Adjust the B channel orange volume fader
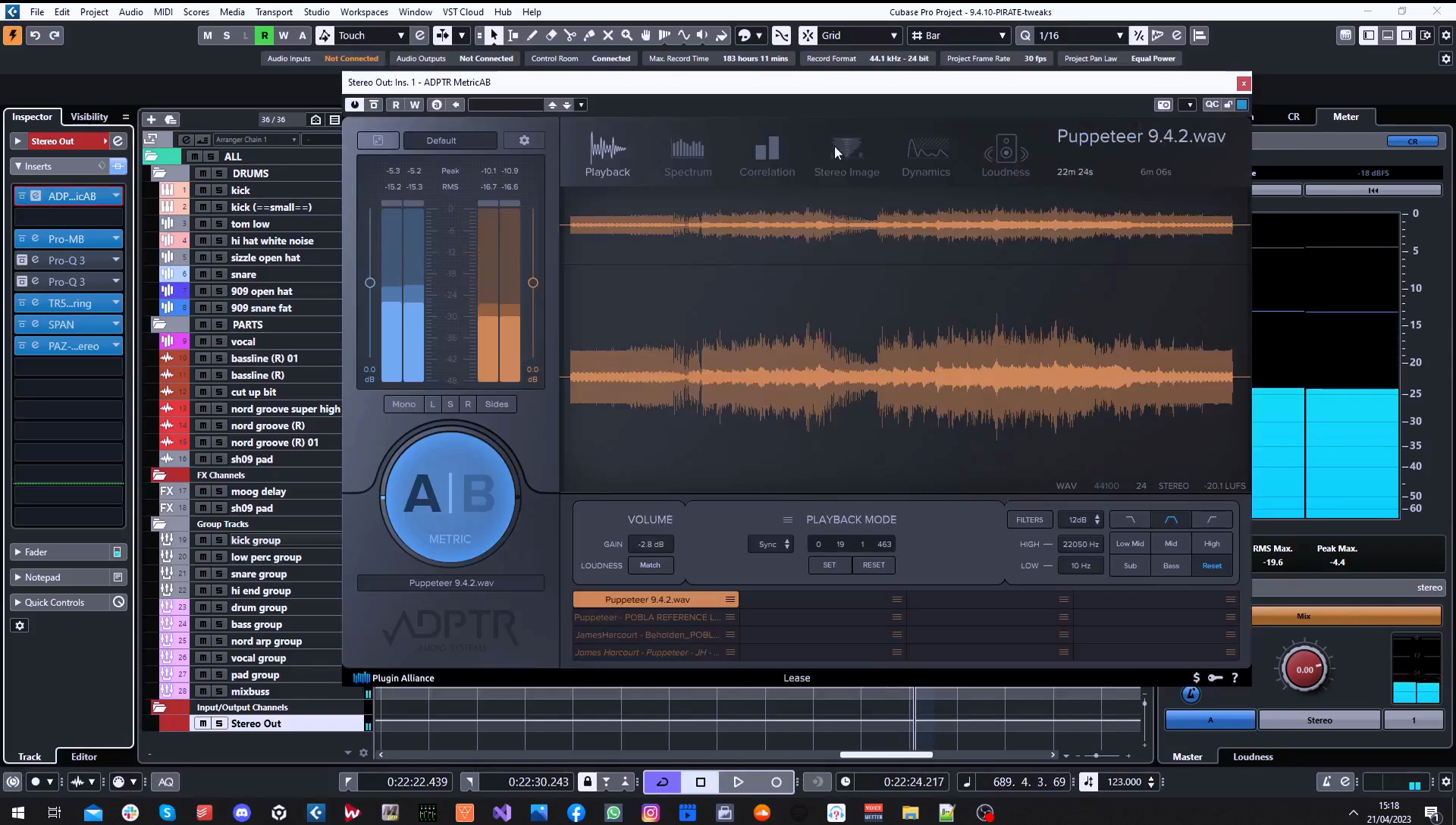The image size is (1456, 825). (x=533, y=283)
